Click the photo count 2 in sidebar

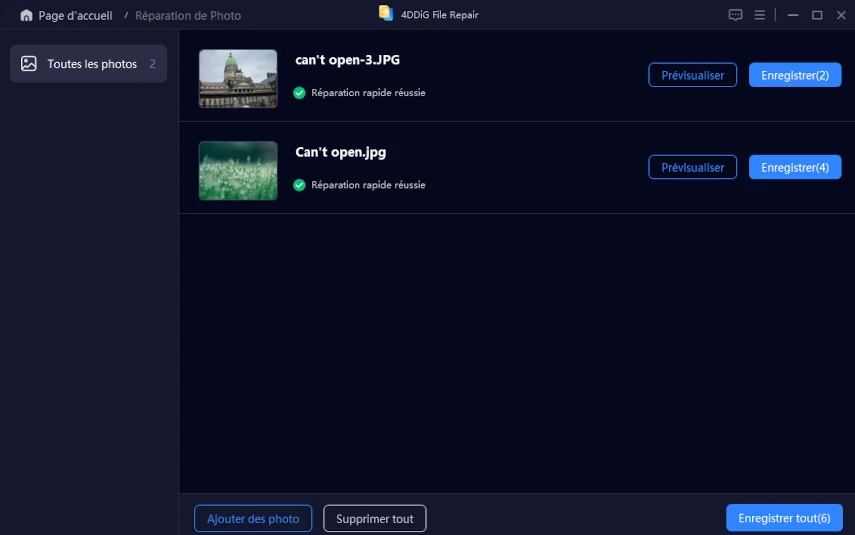[153, 64]
